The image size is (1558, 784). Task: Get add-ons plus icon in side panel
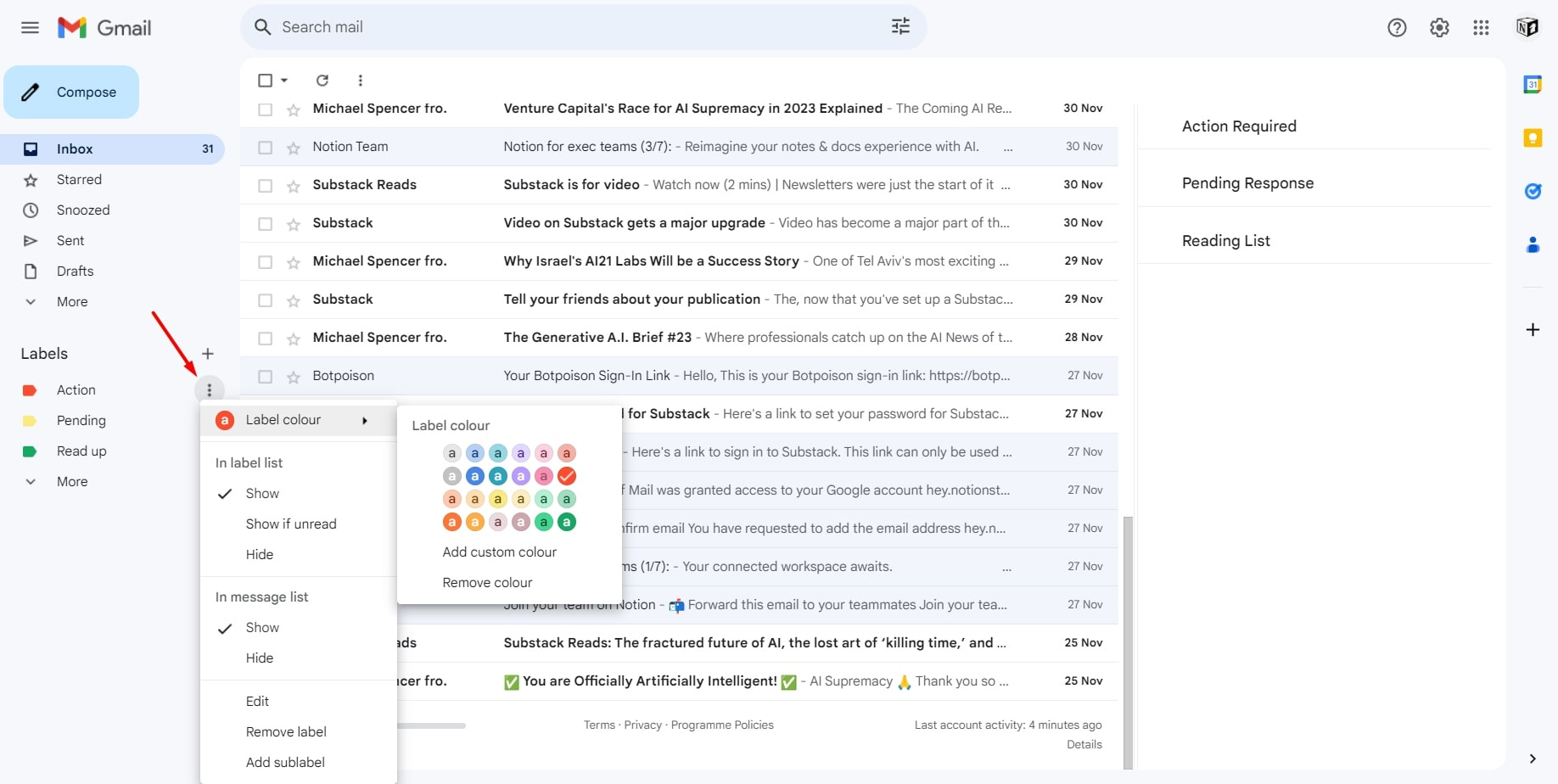1533,329
